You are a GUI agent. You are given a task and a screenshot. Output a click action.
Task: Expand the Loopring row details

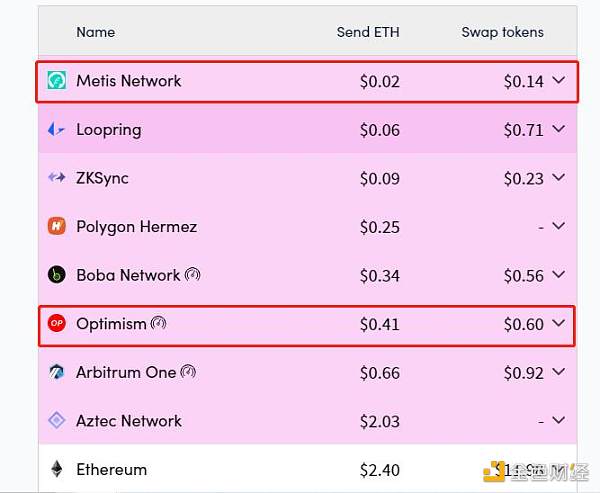coord(559,130)
